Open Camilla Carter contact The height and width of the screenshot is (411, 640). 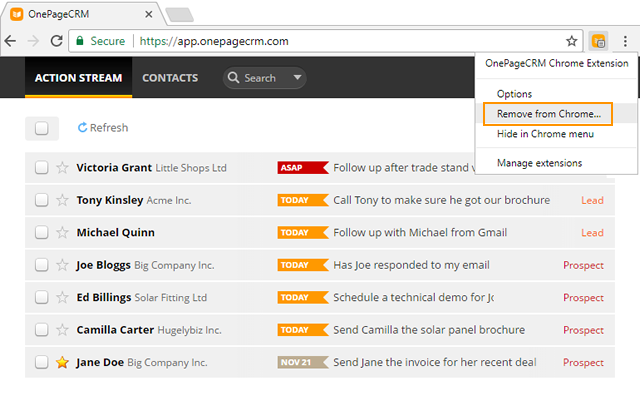coord(115,329)
